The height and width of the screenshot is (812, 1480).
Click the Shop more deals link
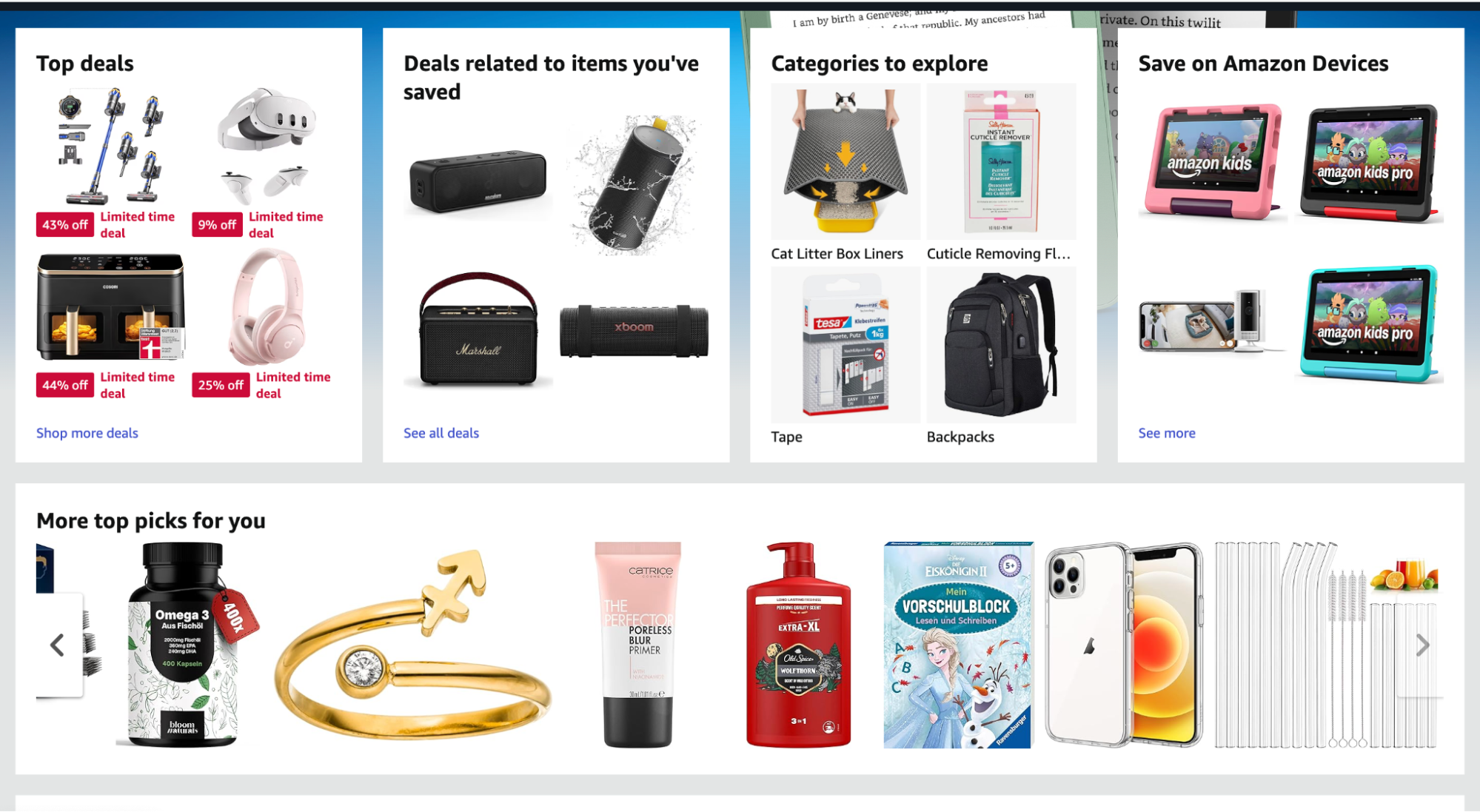pyautogui.click(x=87, y=433)
